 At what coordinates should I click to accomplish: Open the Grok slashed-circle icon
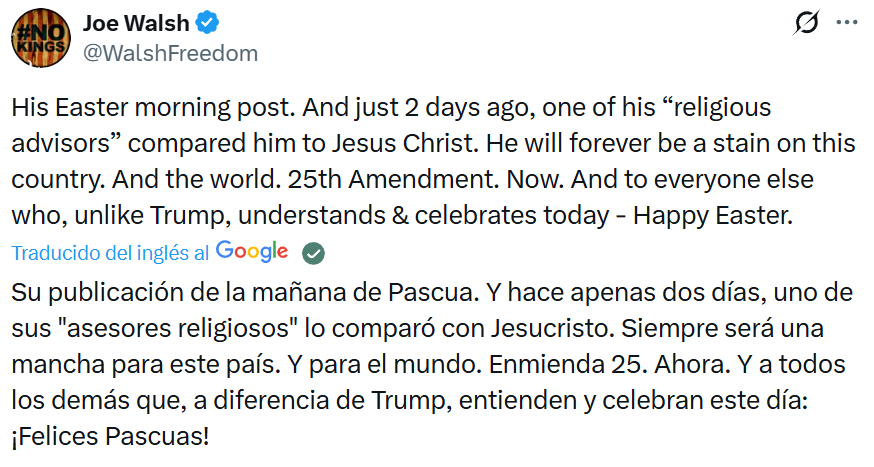tap(803, 22)
